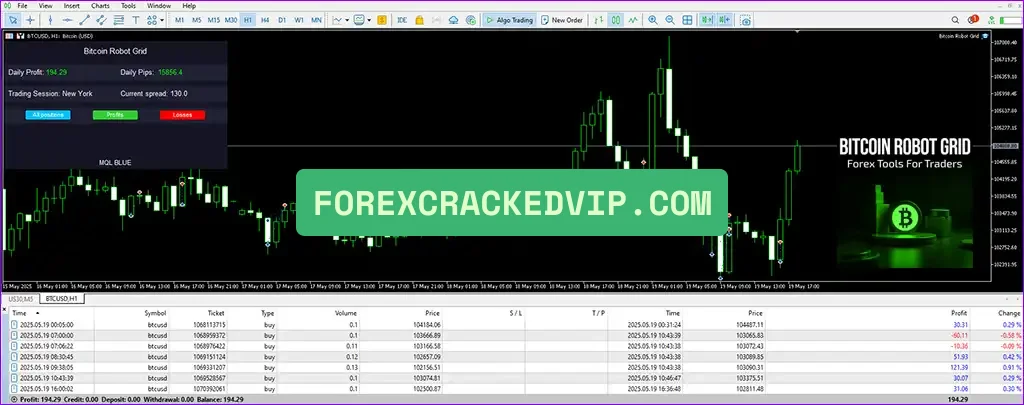Select the equidistant channel tool
The width and height of the screenshot is (1024, 405).
coord(101,20)
